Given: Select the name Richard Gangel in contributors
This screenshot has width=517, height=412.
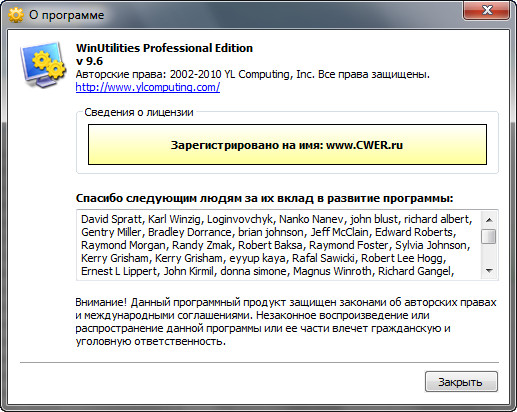Looking at the screenshot, I should 414,271.
